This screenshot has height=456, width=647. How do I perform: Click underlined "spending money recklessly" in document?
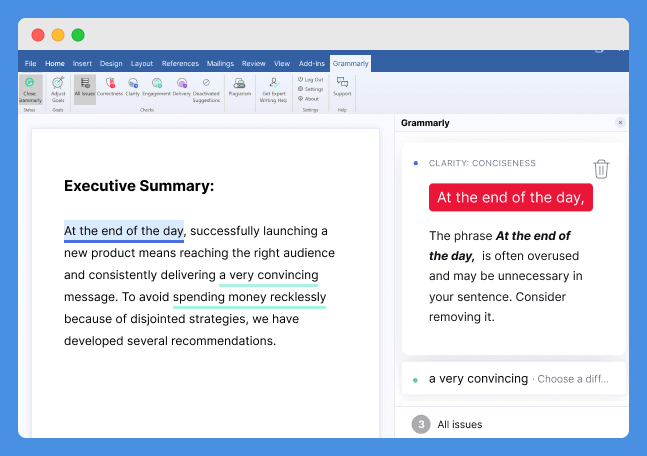coord(249,297)
